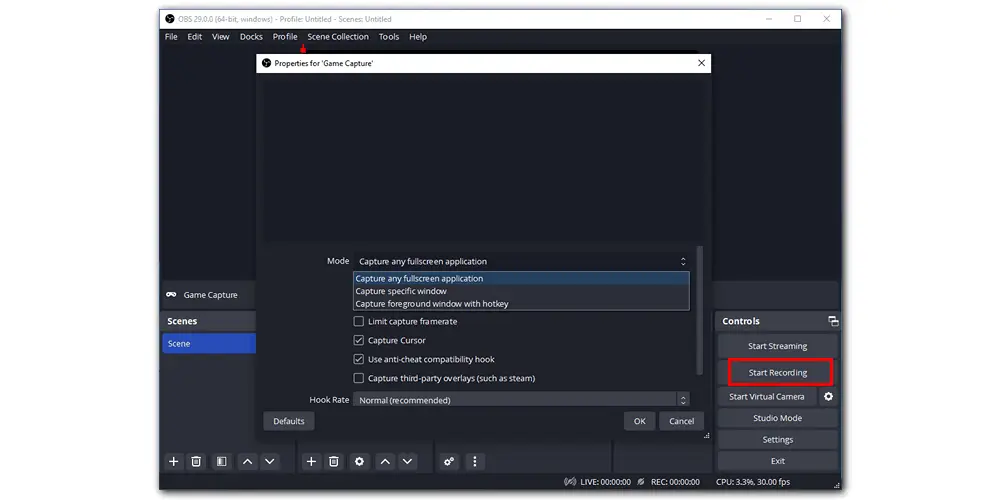
Task: Confirm properties with the OK button
Action: 640,421
